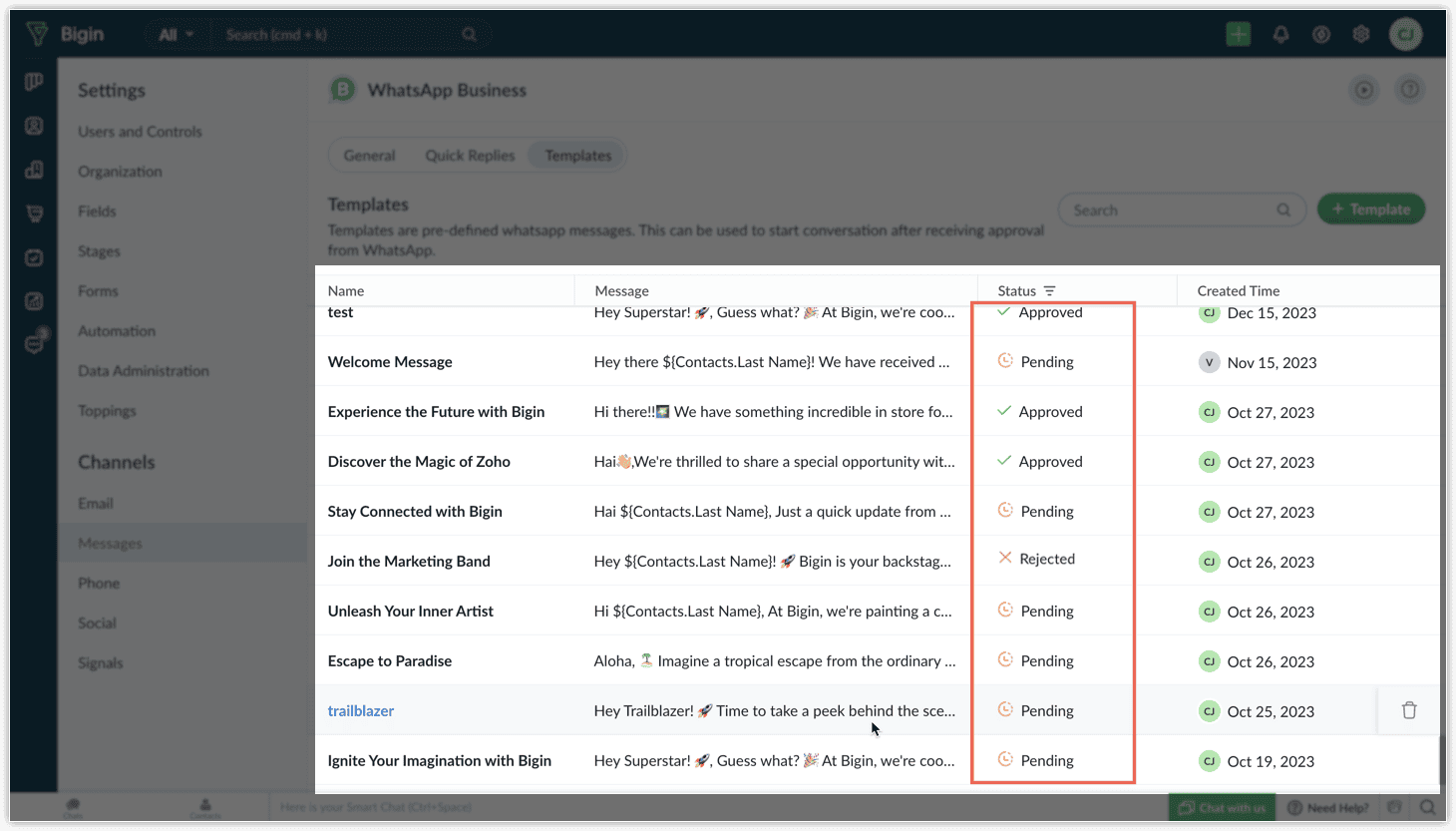Viewport: 1456px width, 831px height.
Task: Click the green plus quick-create icon
Action: pos(1239,34)
